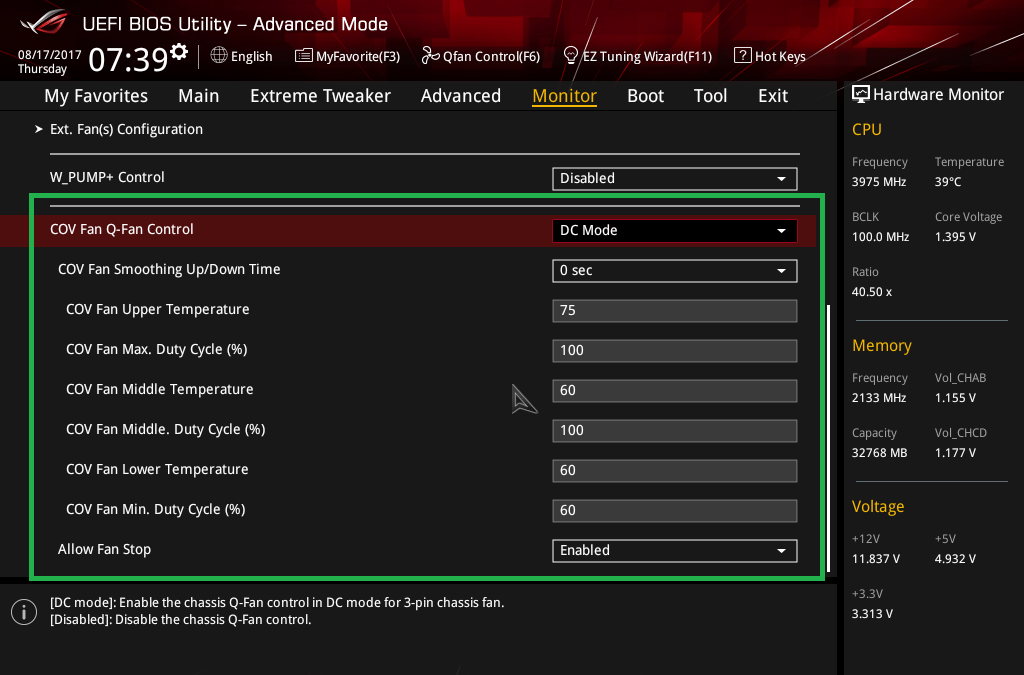The image size is (1024, 675).
Task: Click the info icon in help area
Action: tap(23, 612)
